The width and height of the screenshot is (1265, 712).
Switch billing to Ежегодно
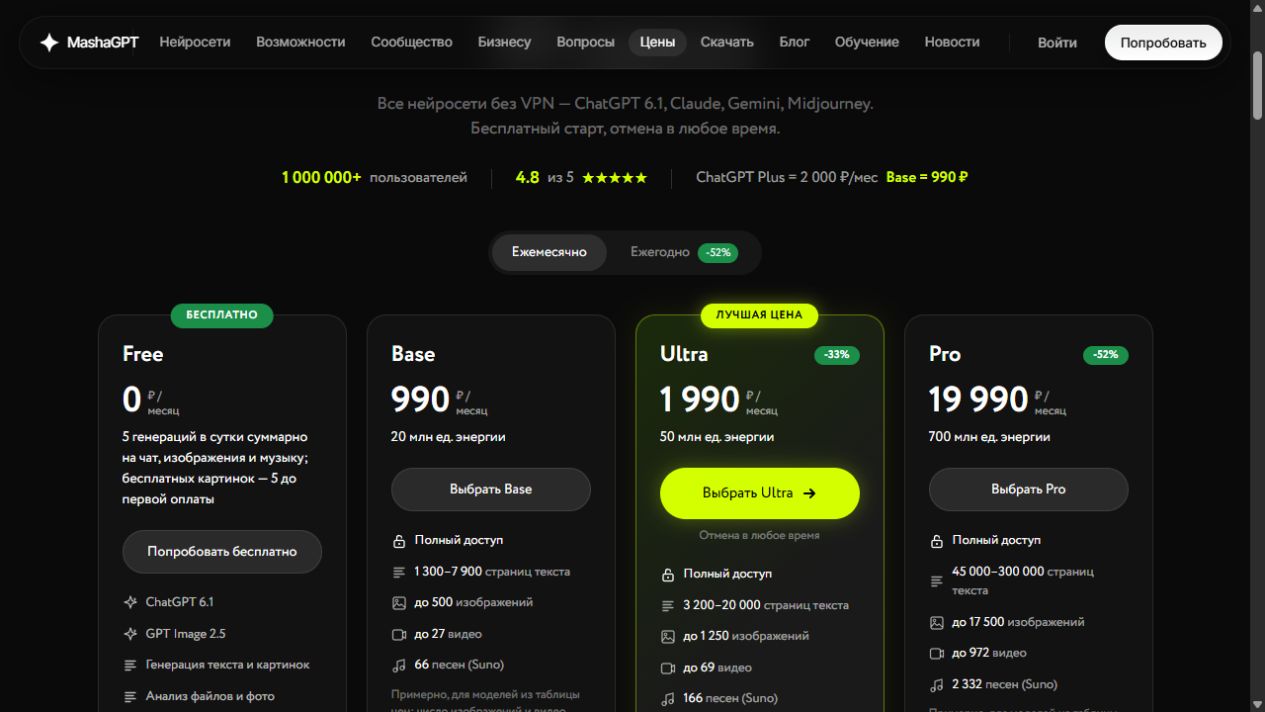coord(684,252)
